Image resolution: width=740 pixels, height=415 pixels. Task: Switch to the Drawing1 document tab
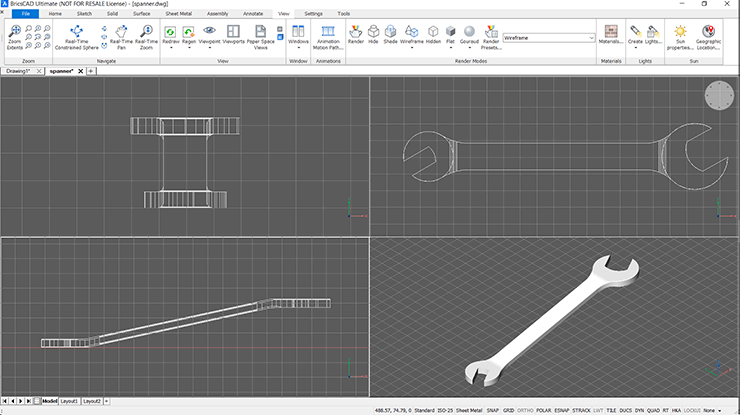(19, 71)
